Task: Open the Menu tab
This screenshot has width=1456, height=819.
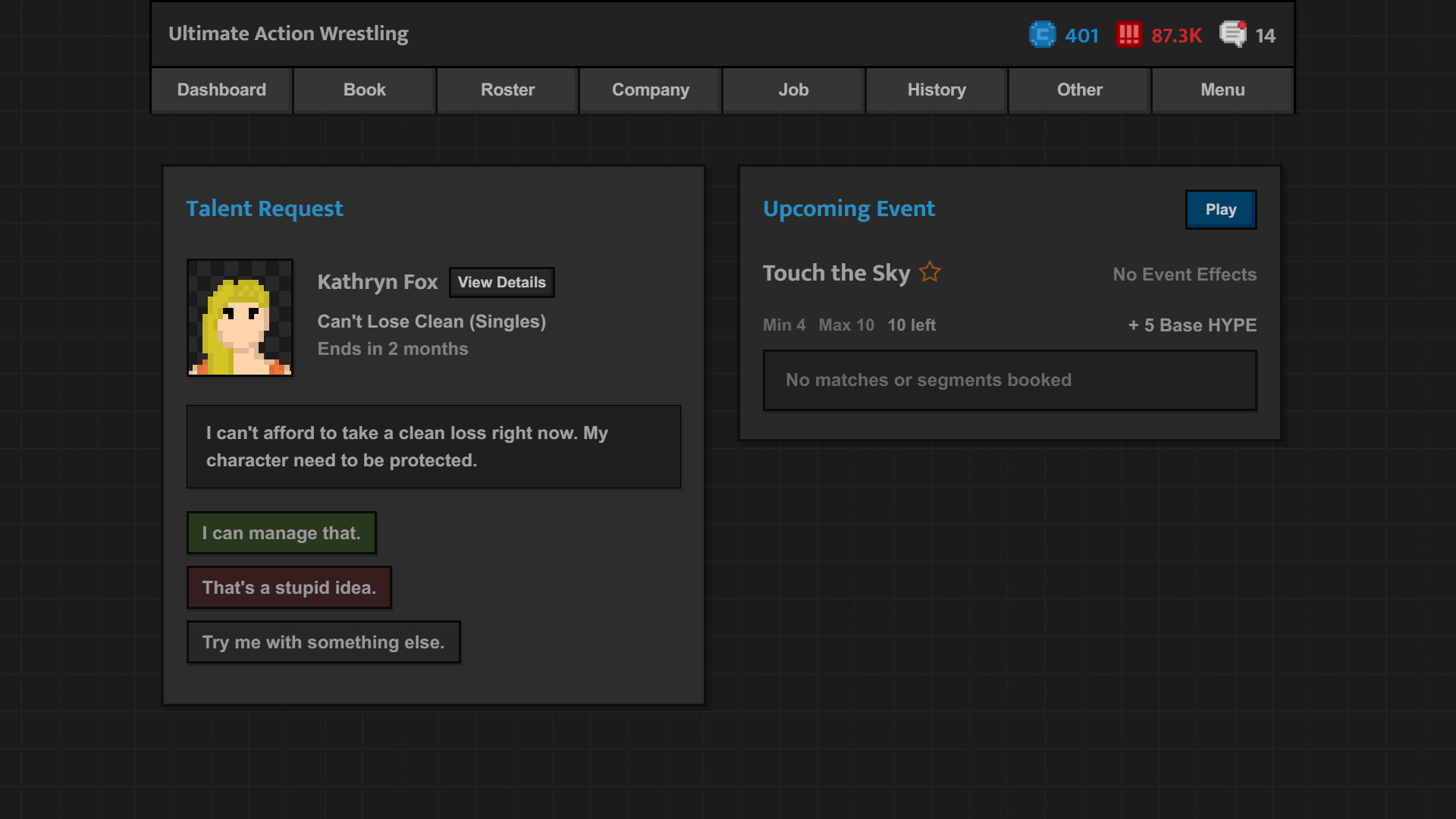Action: coord(1222,89)
